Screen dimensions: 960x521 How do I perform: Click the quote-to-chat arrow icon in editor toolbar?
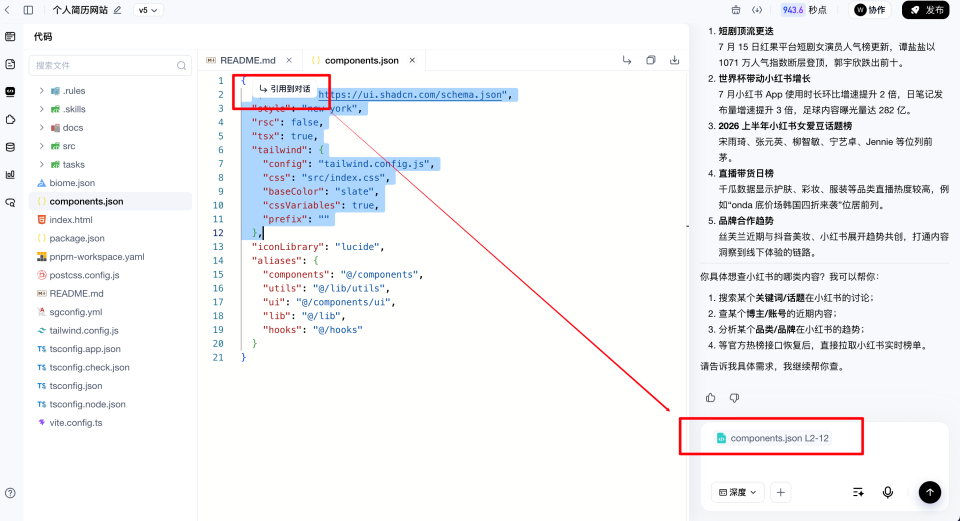[x=627, y=60]
